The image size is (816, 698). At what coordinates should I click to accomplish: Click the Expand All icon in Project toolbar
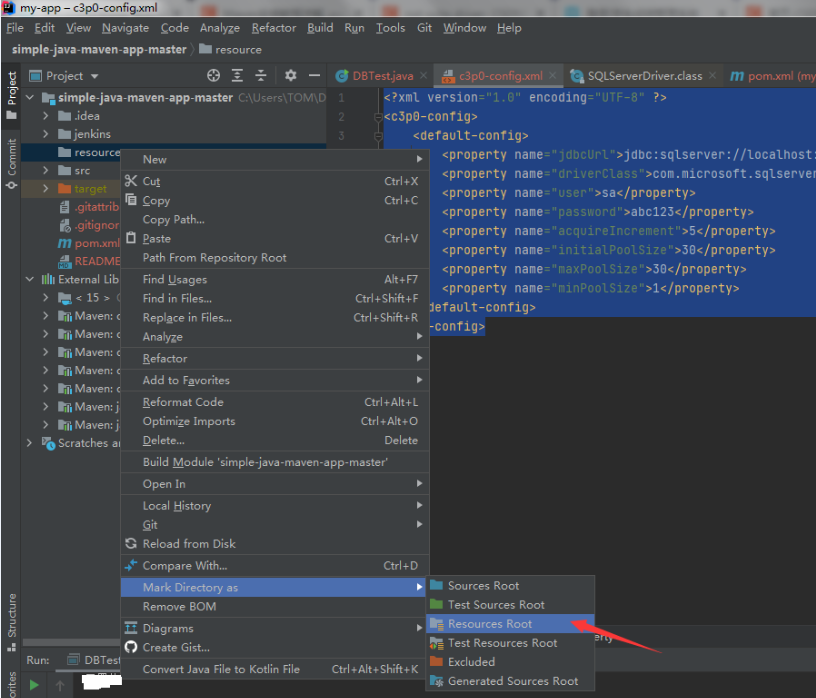pyautogui.click(x=236, y=75)
